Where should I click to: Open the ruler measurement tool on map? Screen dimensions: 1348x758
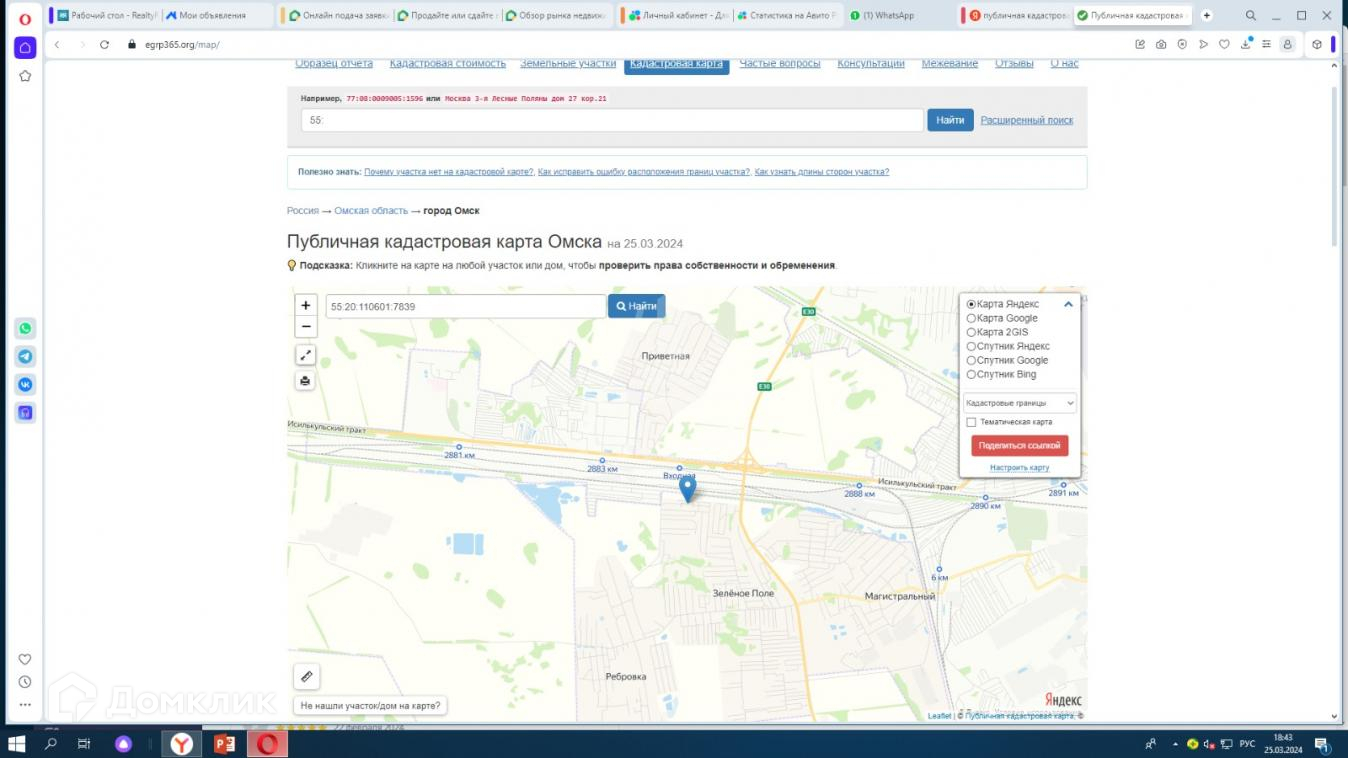pos(307,677)
